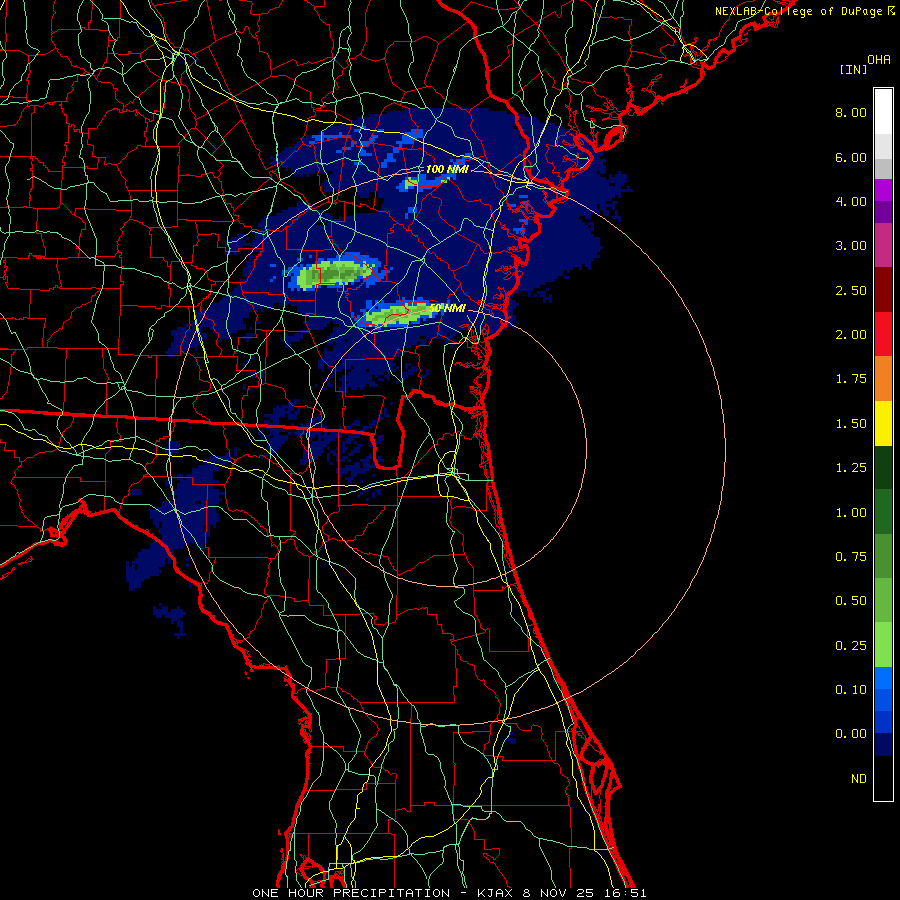Click the NEXLAB-College of DuPage label
Screen dimensions: 900x900
click(799, 11)
